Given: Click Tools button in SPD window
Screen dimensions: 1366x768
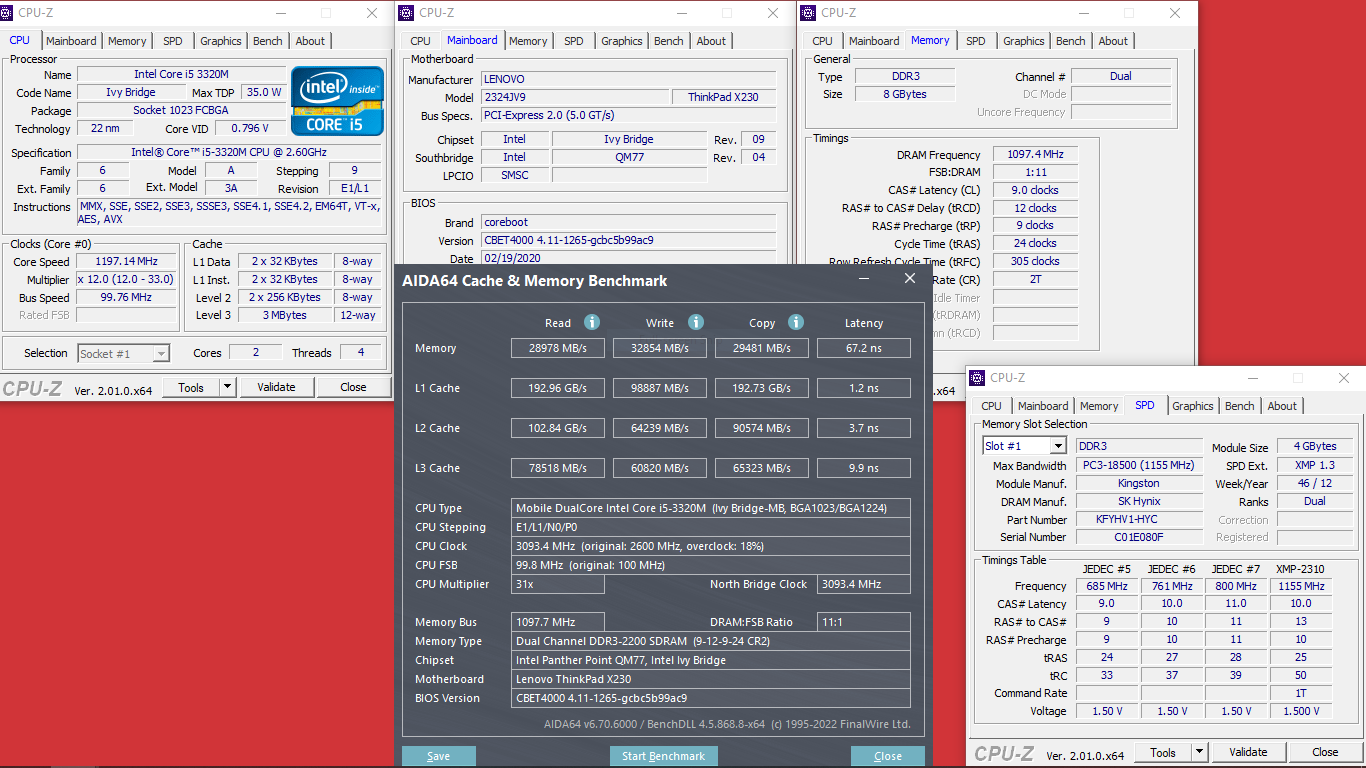Looking at the screenshot, I should click(x=1163, y=752).
